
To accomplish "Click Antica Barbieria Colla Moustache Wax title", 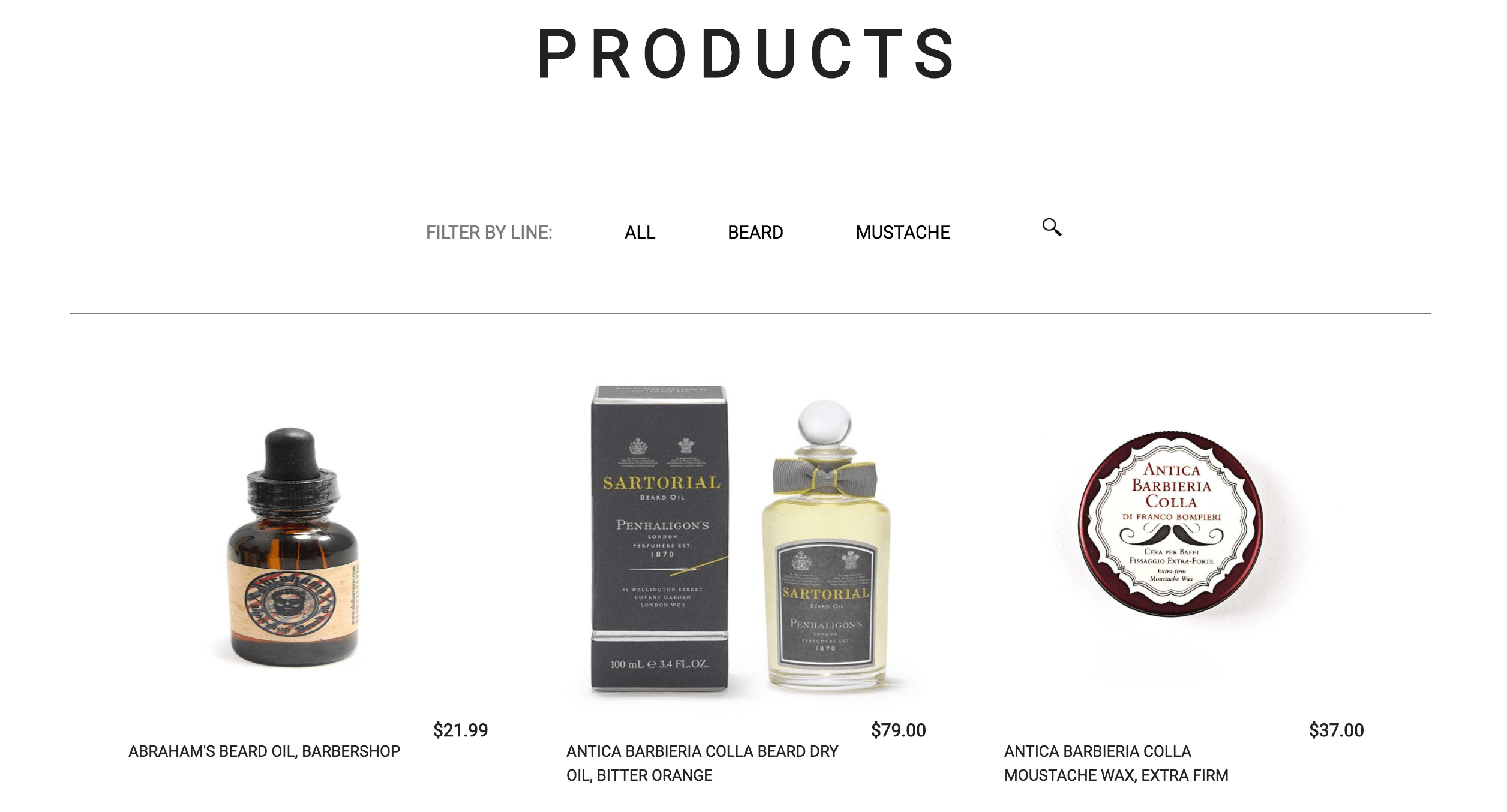I will pyautogui.click(x=1116, y=763).
